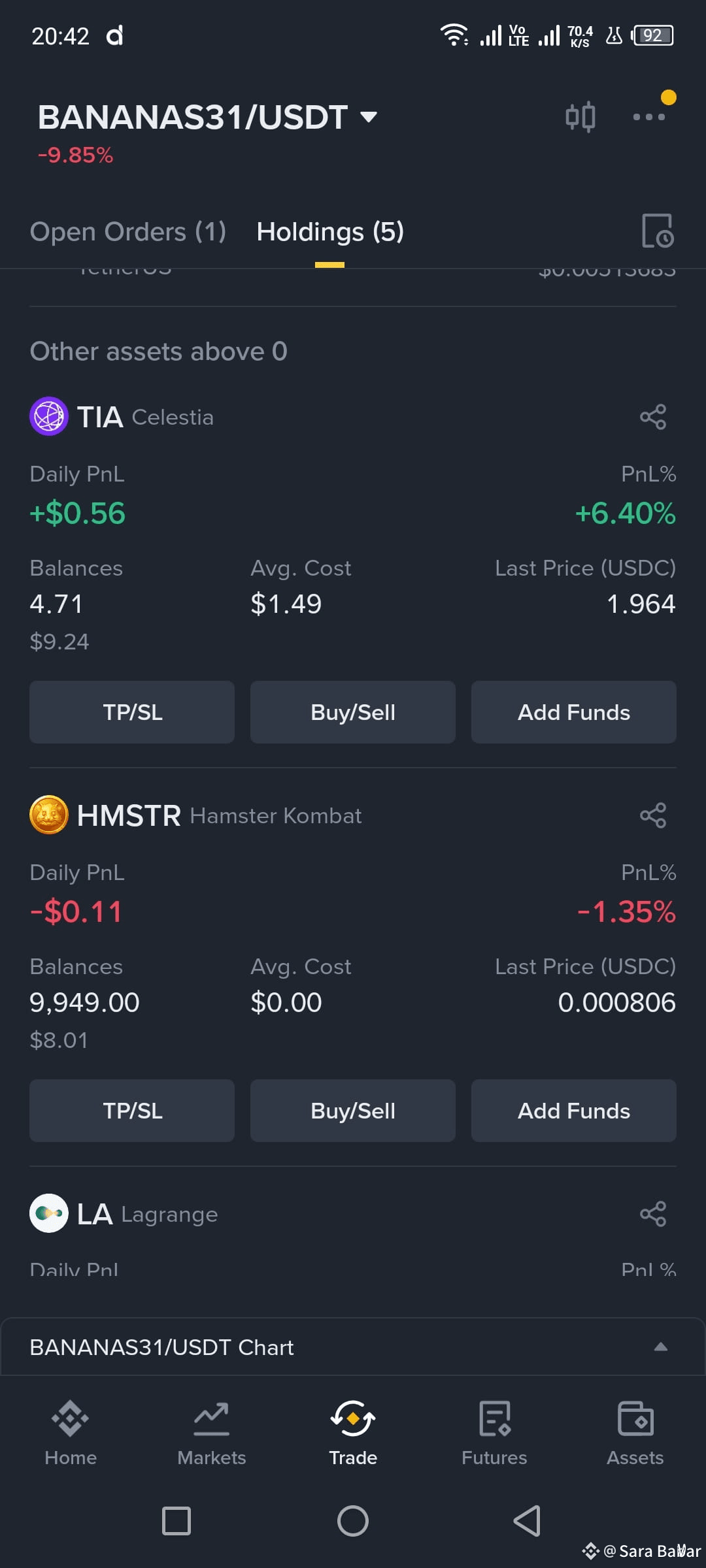Tap the HMSTR hamster coin logo

click(49, 815)
